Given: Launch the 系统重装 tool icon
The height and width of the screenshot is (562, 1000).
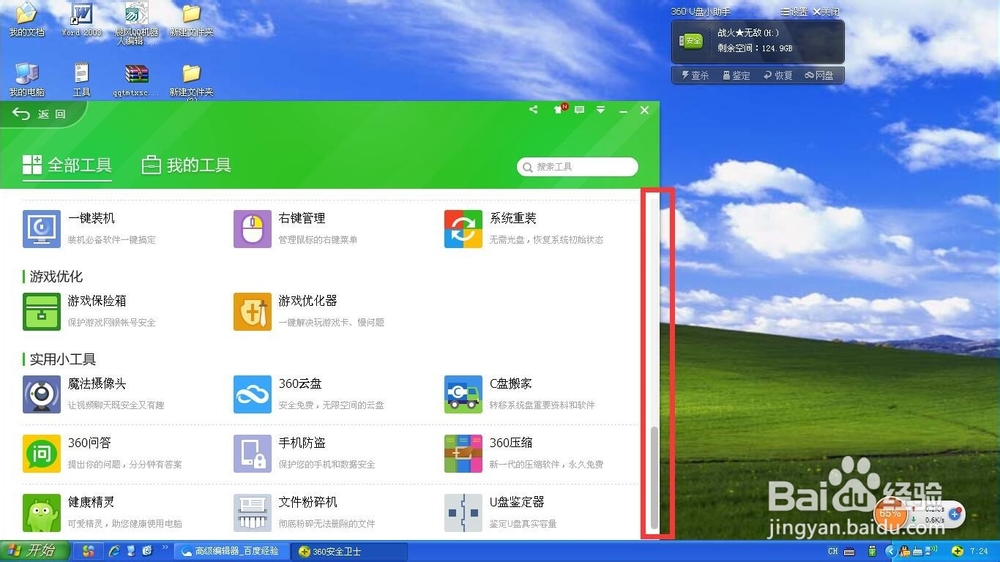Looking at the screenshot, I should point(463,229).
